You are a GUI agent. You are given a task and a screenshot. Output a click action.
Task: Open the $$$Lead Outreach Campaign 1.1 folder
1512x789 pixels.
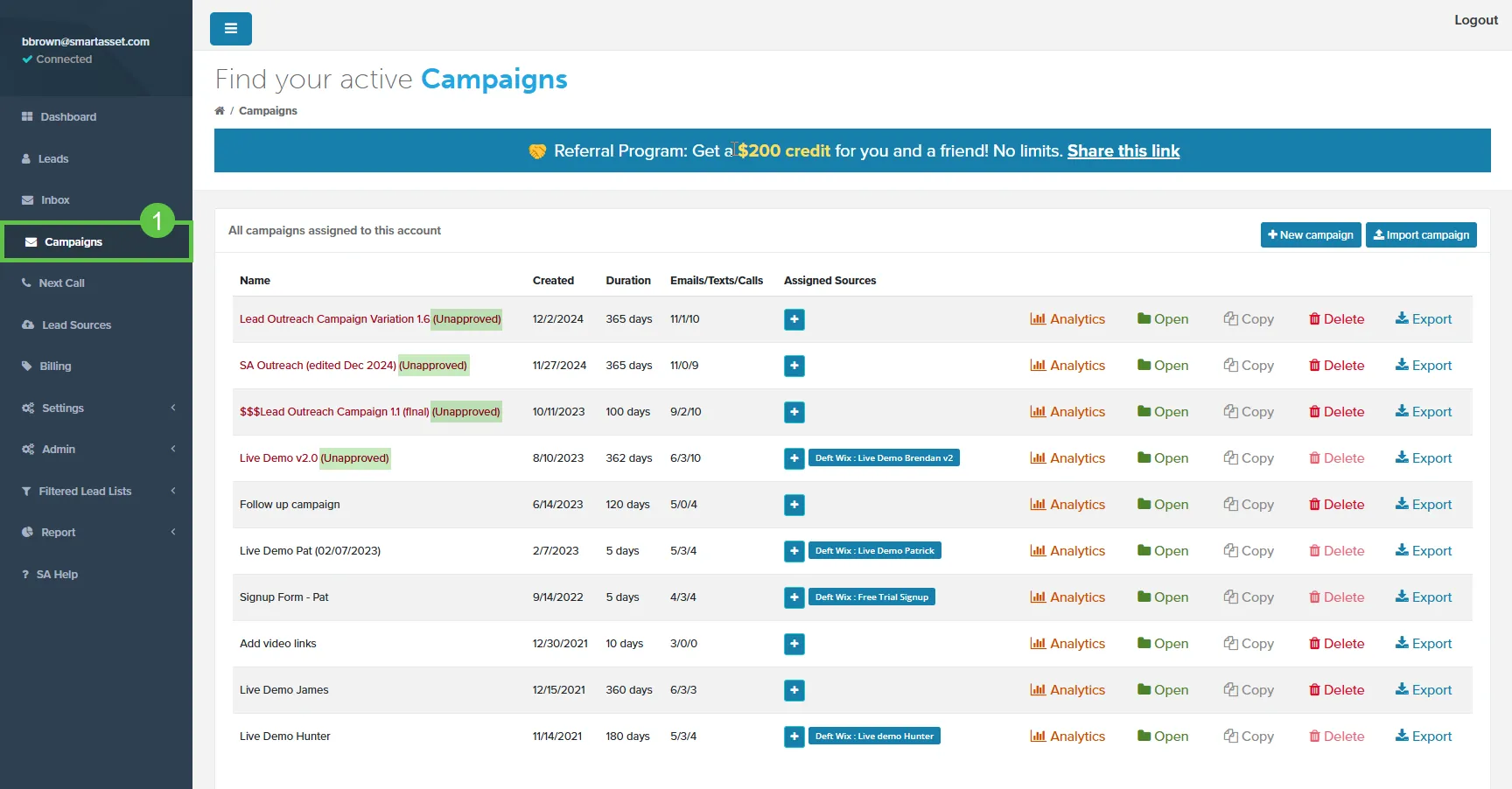pyautogui.click(x=1163, y=412)
